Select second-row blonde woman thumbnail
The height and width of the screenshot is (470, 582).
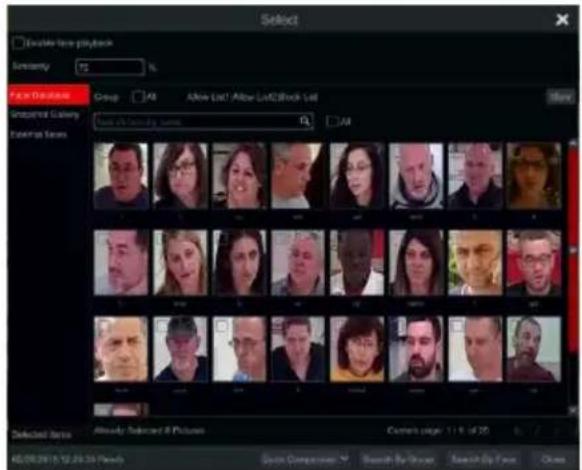tap(180, 262)
